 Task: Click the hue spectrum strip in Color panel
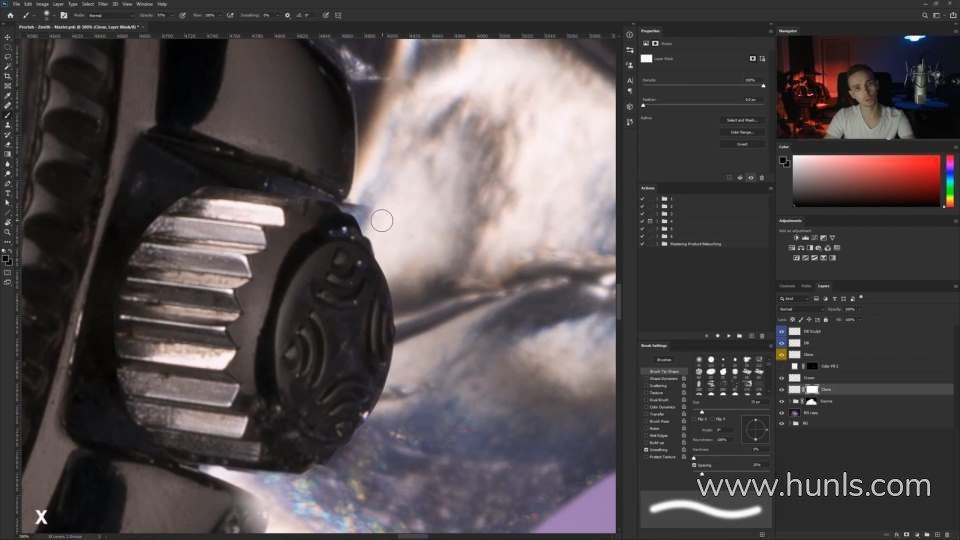click(x=949, y=181)
